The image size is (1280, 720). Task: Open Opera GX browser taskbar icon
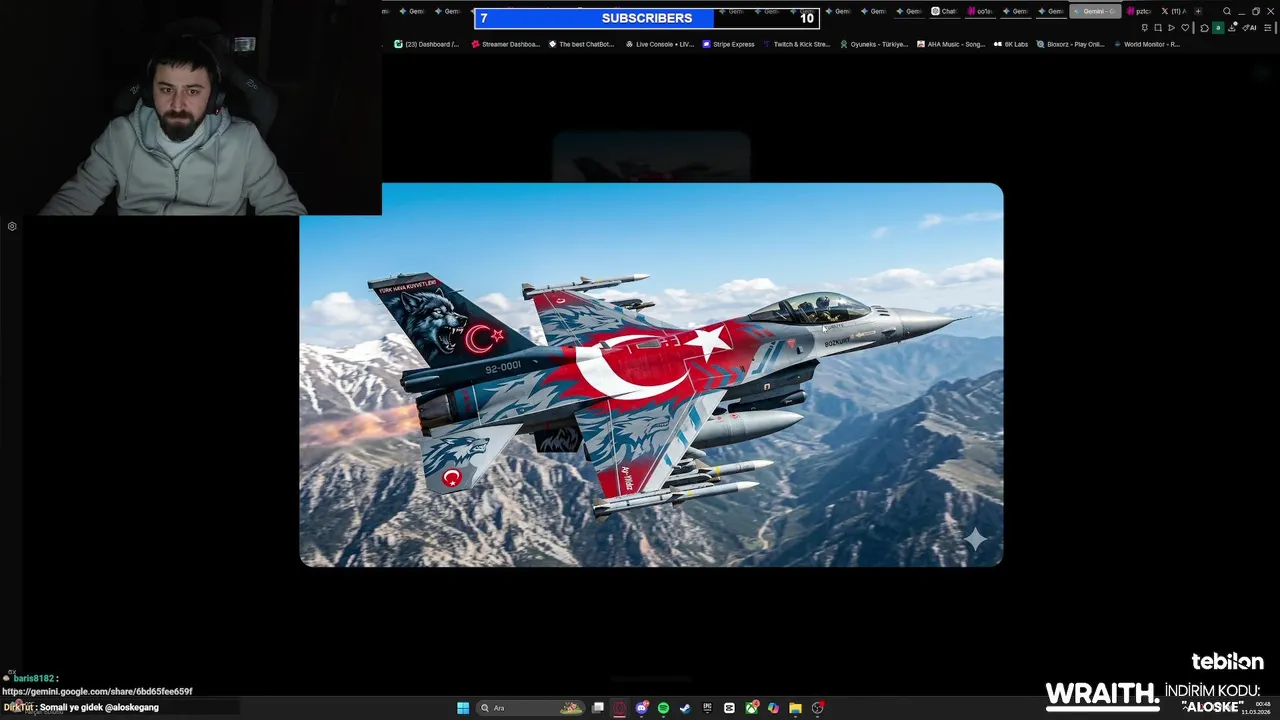pos(620,708)
